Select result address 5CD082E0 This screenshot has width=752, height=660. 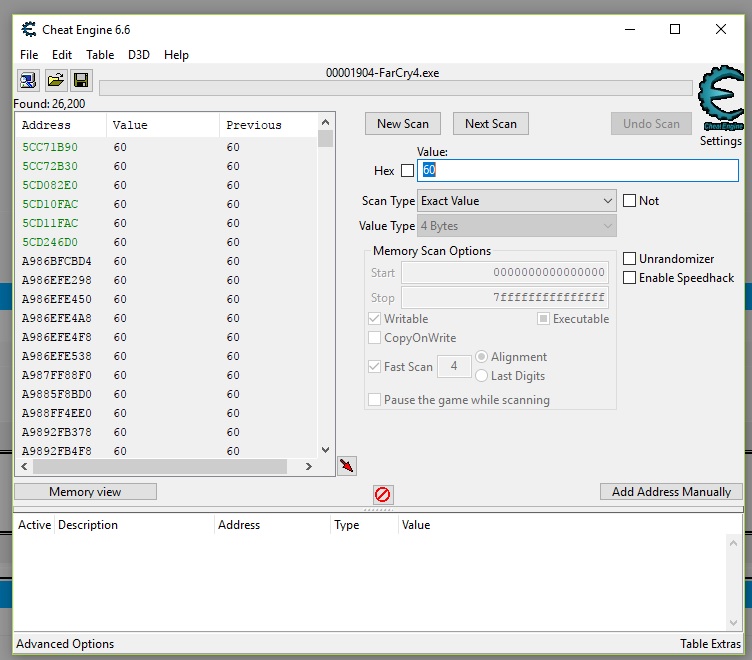pyautogui.click(x=50, y=185)
